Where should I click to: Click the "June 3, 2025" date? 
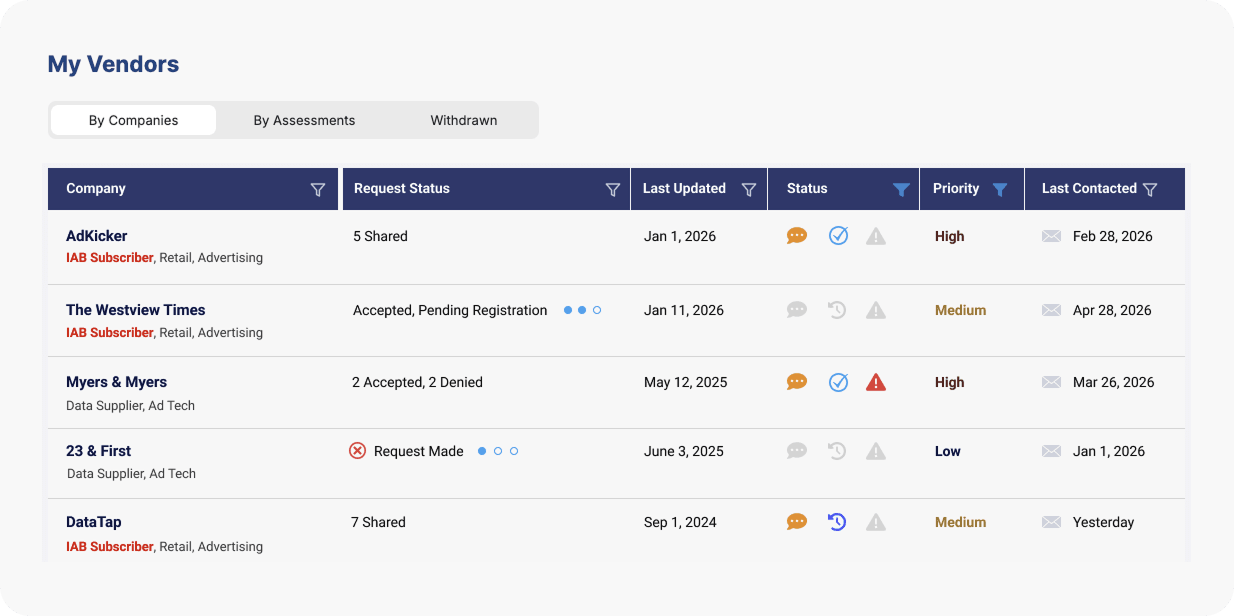(x=684, y=451)
